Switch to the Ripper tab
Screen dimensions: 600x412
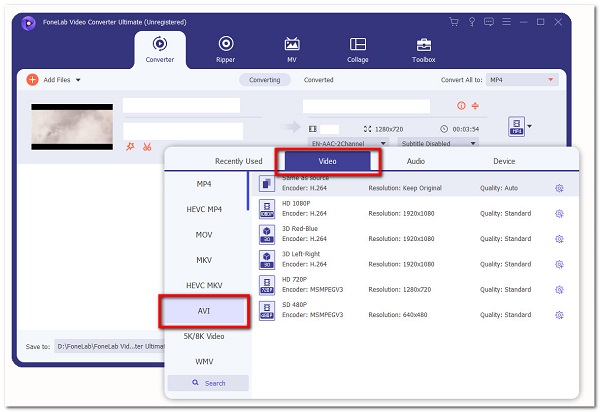[x=226, y=50]
